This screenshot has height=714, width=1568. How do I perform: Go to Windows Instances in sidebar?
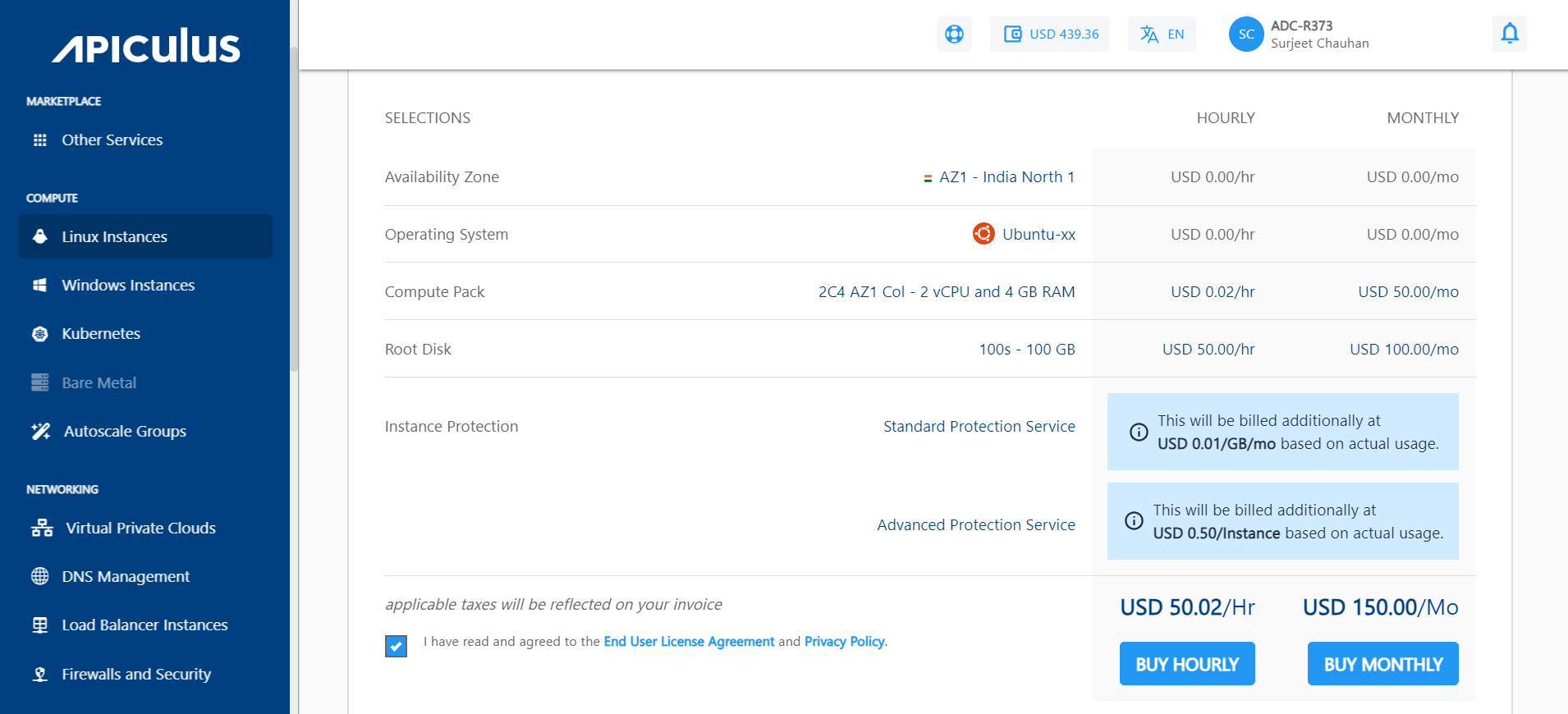tap(128, 285)
